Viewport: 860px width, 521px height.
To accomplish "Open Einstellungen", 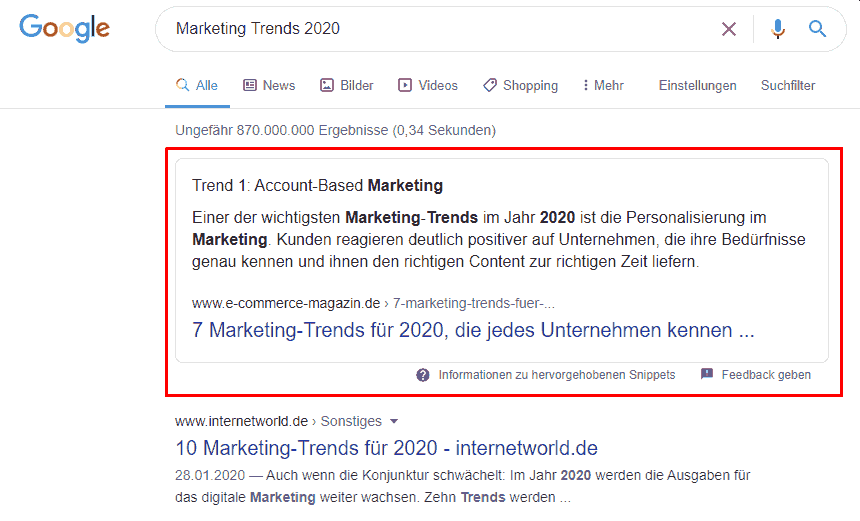I will coord(698,86).
